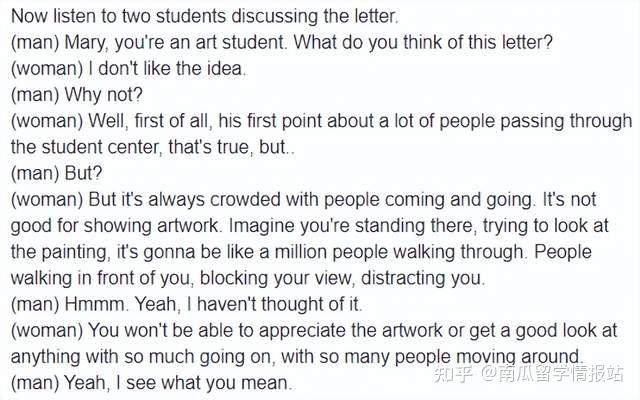
Task: Click the text '(man) Why not?'
Action: [x=77, y=95]
